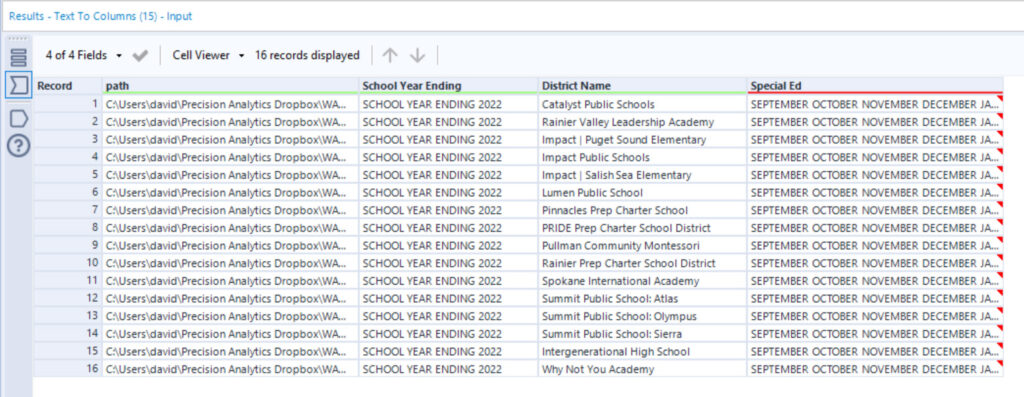Image resolution: width=1024 pixels, height=397 pixels.
Task: Select the School Year Ending column header
Action: (449, 86)
